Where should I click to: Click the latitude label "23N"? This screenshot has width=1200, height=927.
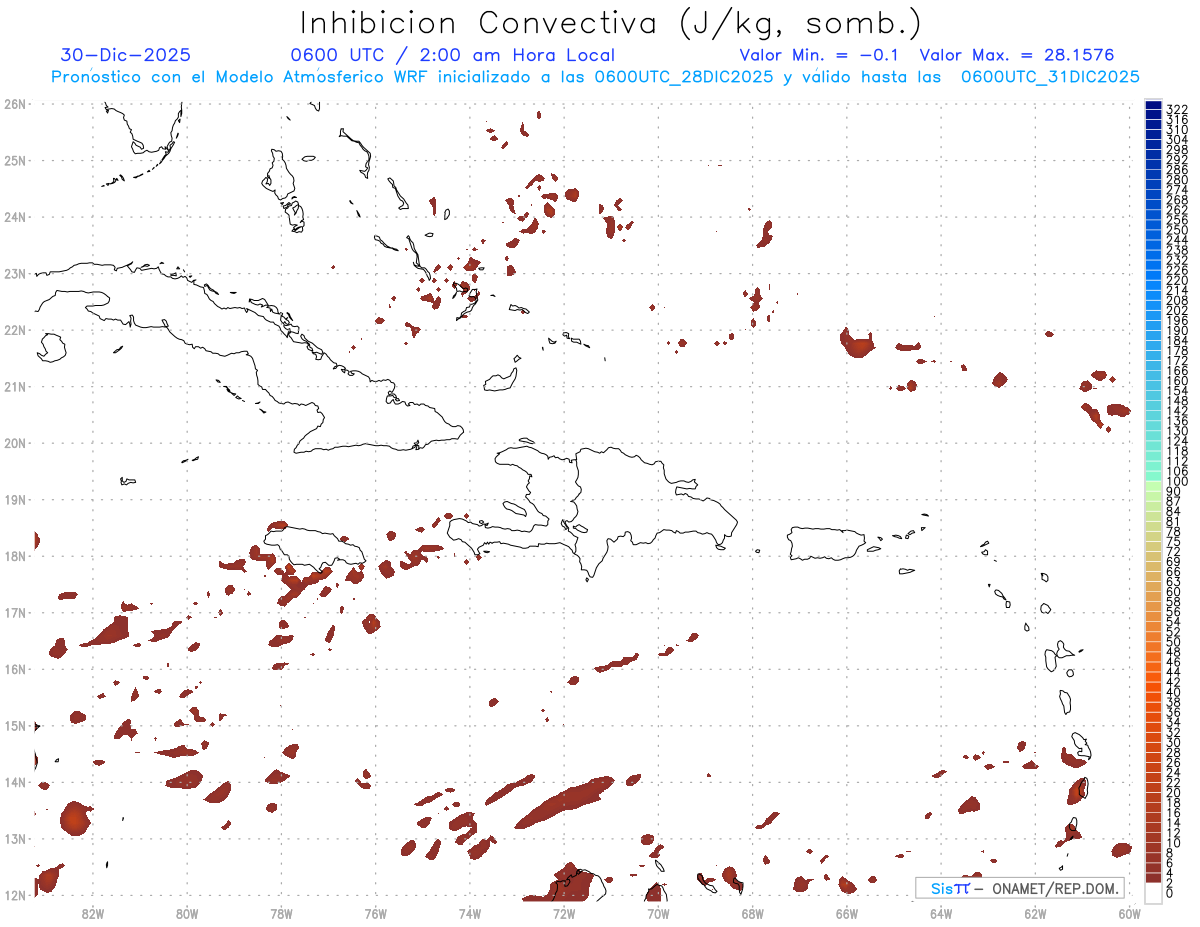15,273
